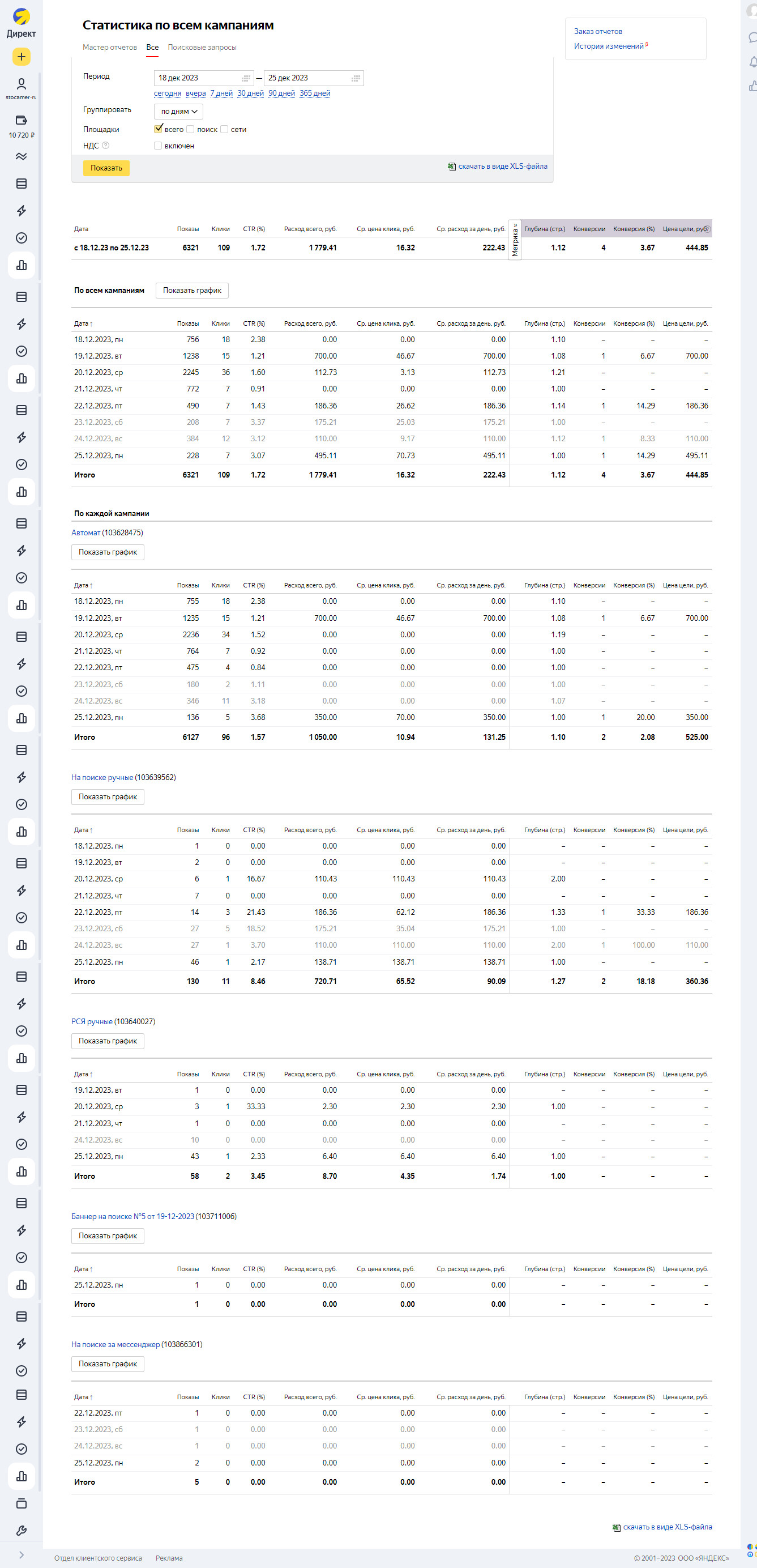Viewport: 757px width, 1568px height.
Task: Open the wave overview icon in sidebar
Action: [x=22, y=156]
